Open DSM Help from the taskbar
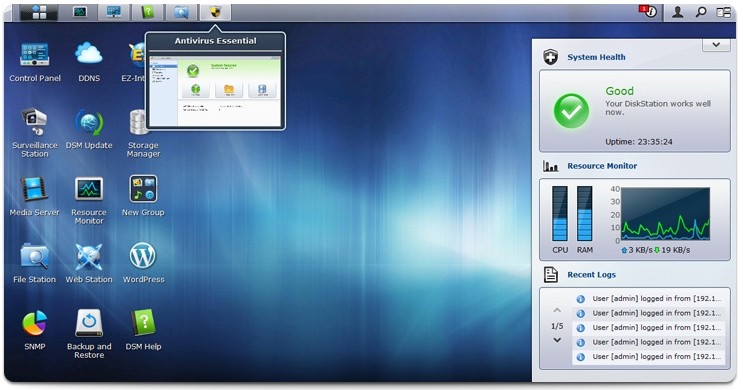Image resolution: width=743 pixels, height=390 pixels. 148,12
